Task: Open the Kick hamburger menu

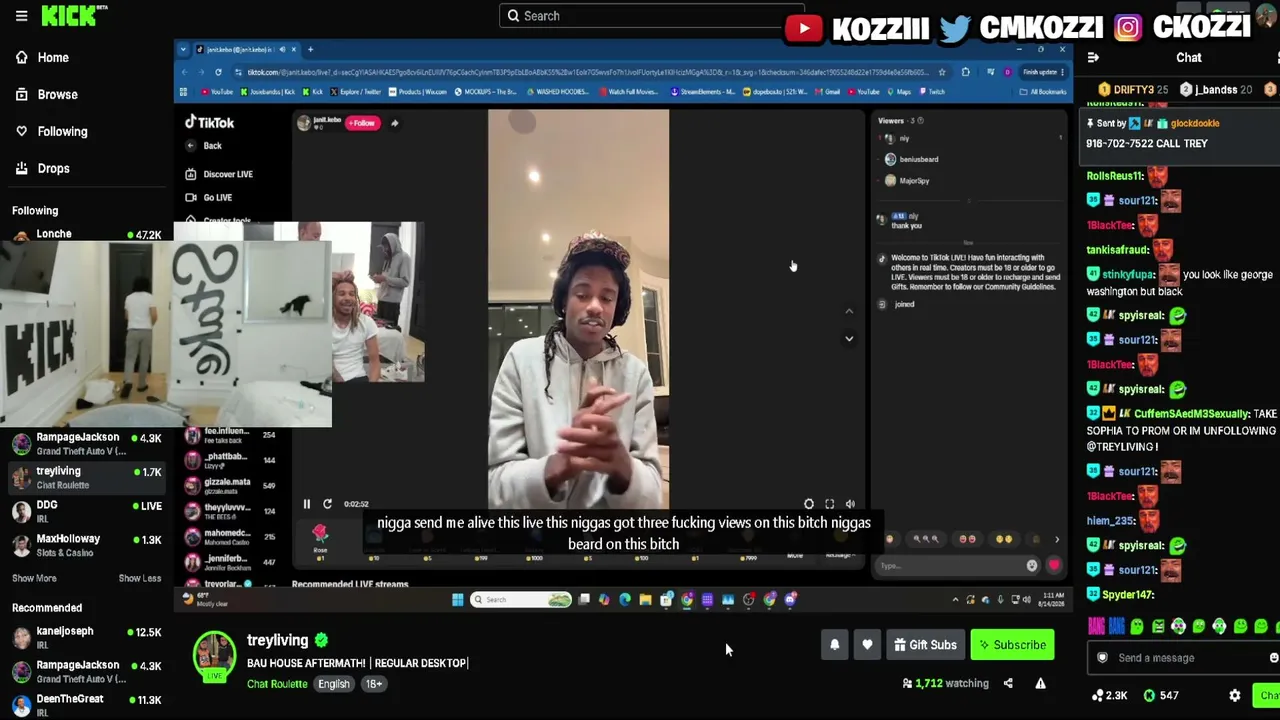Action: [21, 16]
